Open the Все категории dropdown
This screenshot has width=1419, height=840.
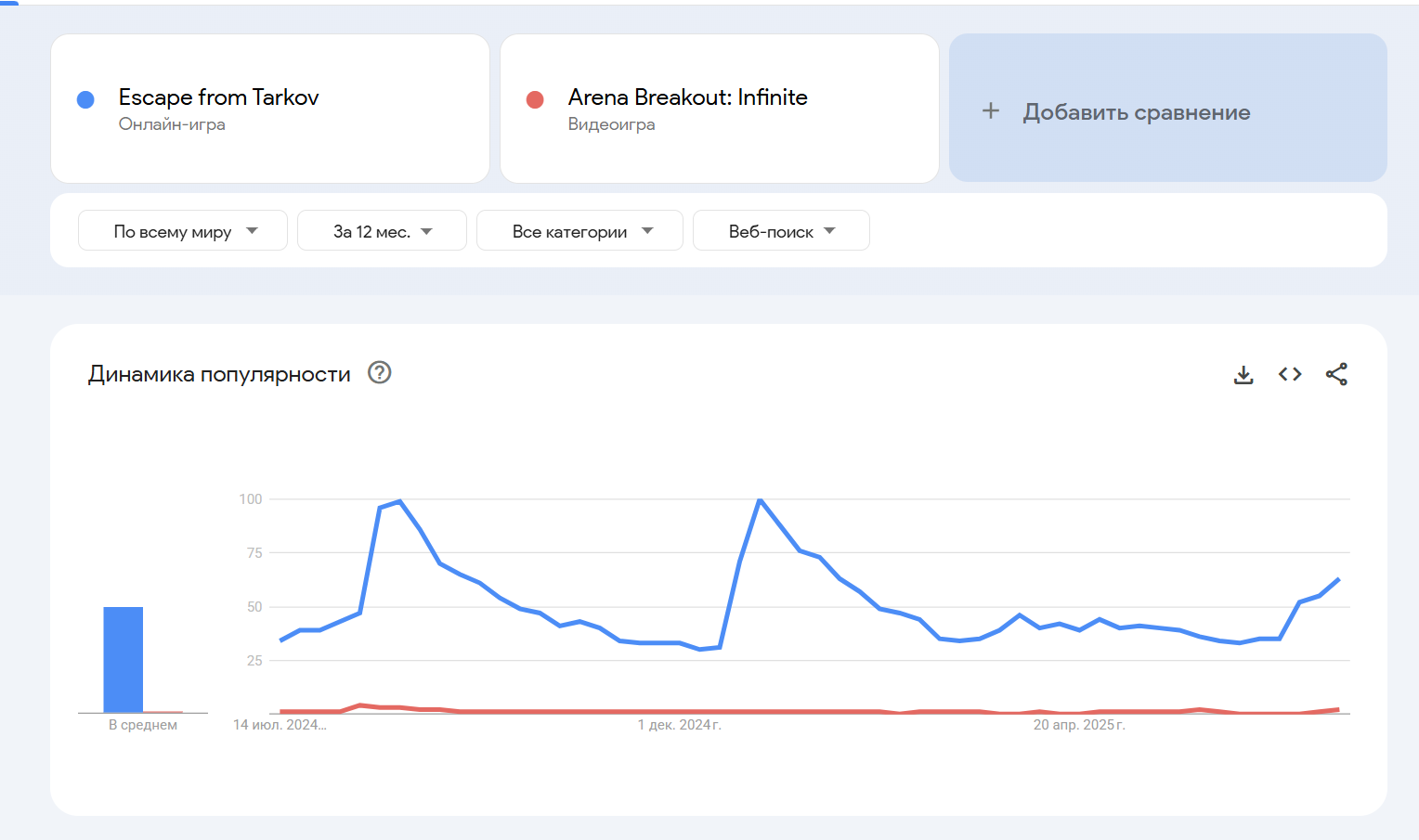pyautogui.click(x=579, y=231)
